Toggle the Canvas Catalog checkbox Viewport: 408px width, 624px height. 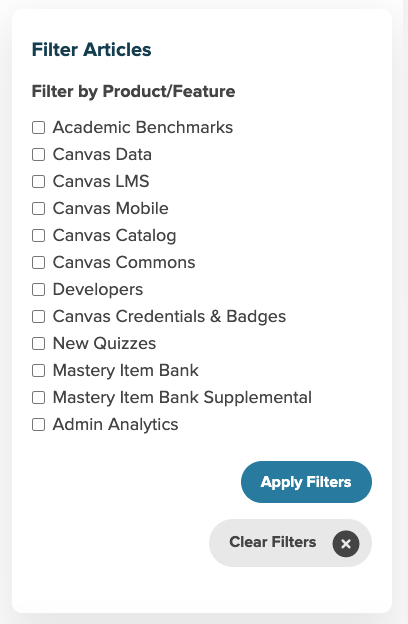coord(38,236)
